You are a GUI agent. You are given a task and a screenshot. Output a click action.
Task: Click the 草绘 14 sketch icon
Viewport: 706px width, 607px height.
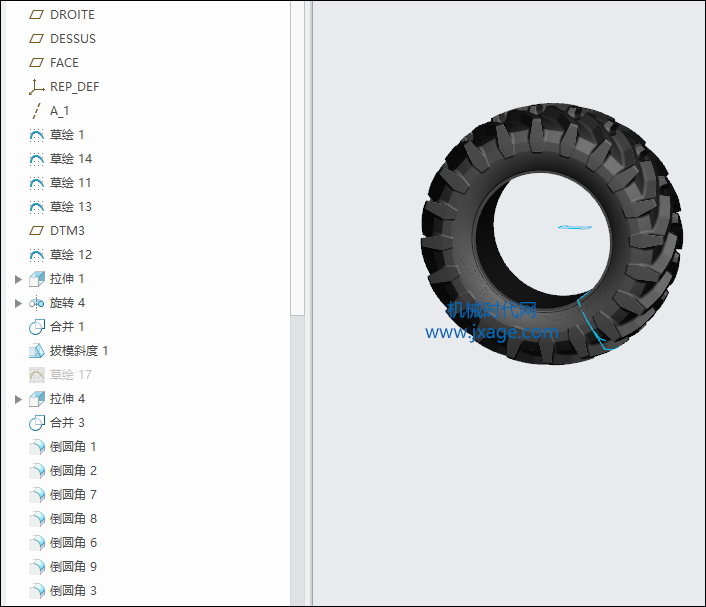click(36, 159)
